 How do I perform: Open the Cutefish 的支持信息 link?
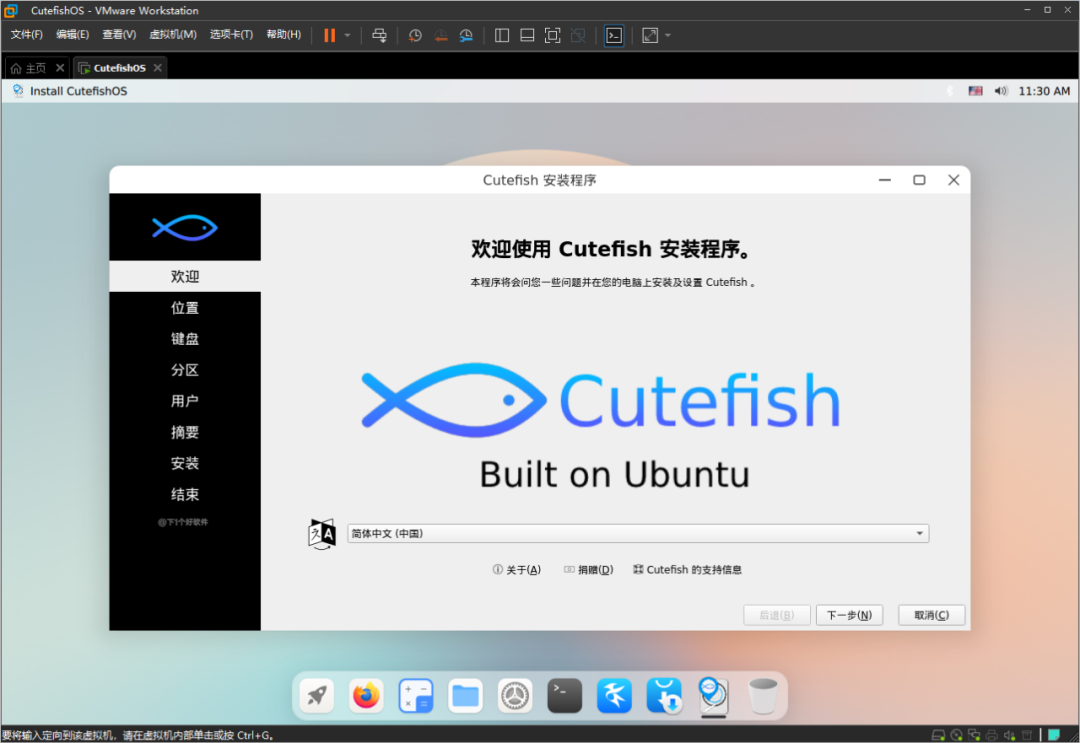tap(688, 570)
